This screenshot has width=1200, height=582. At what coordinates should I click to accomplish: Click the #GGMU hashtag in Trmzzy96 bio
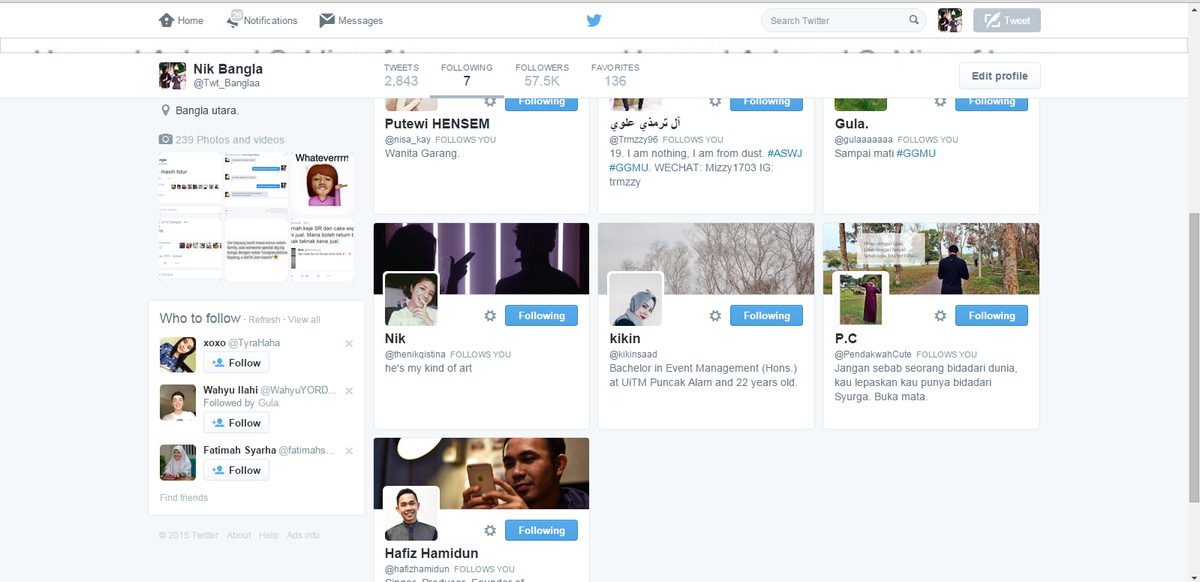[x=629, y=168]
